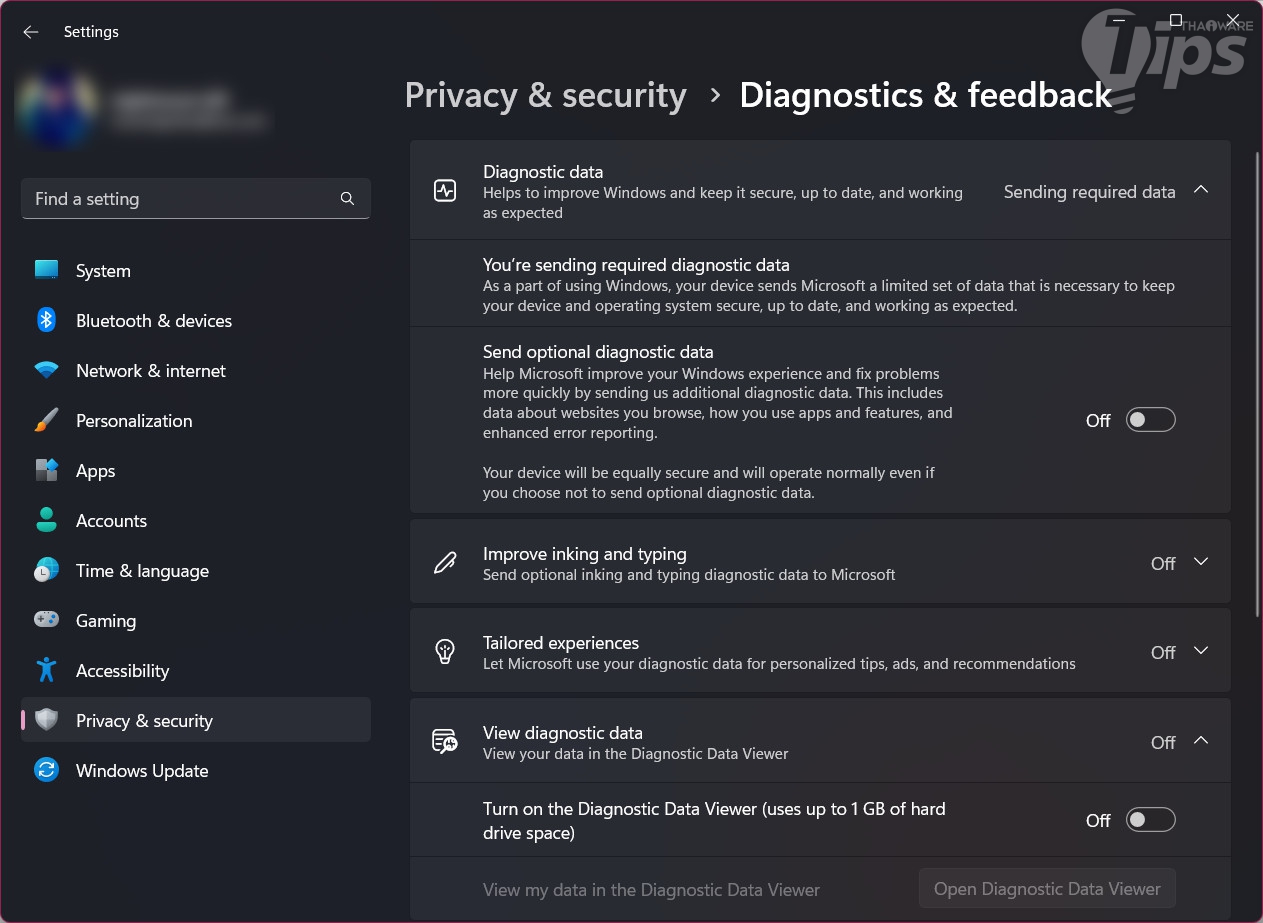
Task: Collapse the Diagnostic data section
Action: [x=1201, y=190]
